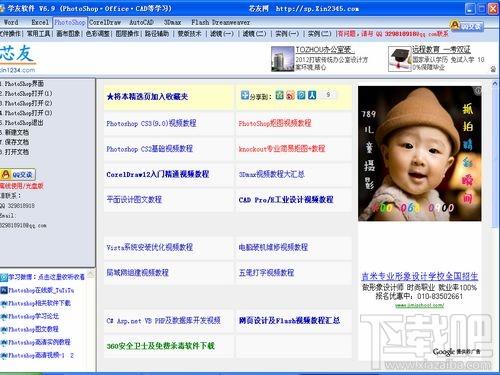The image size is (500, 375).
Task: Open the 常用工具 submenu
Action: [x=38, y=34]
